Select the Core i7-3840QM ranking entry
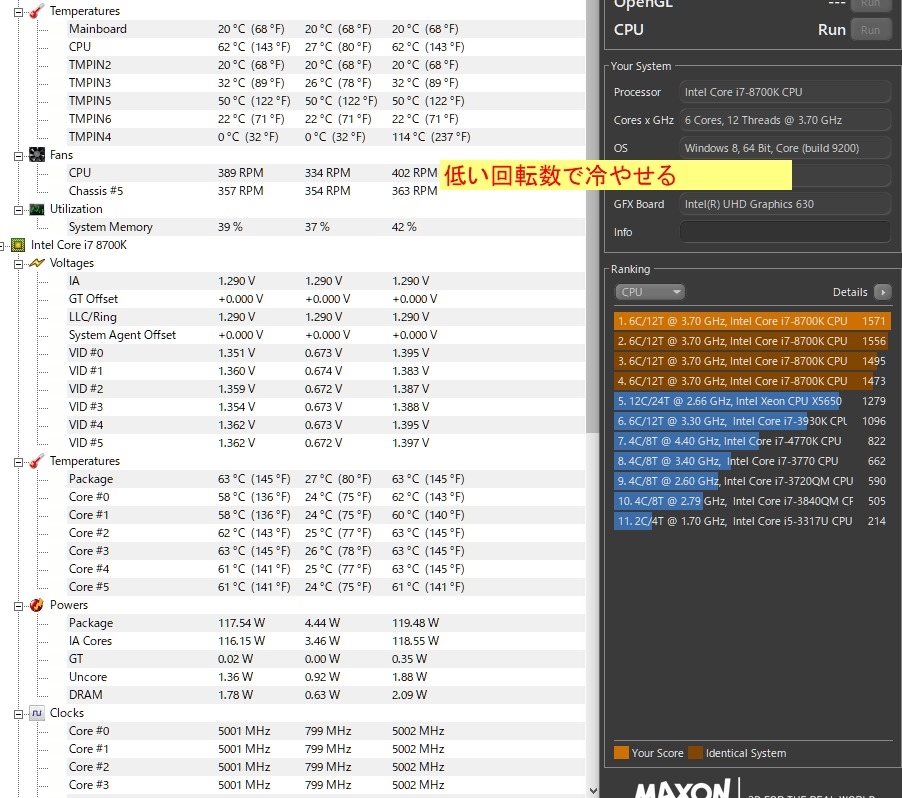This screenshot has height=798, width=902. (752, 501)
